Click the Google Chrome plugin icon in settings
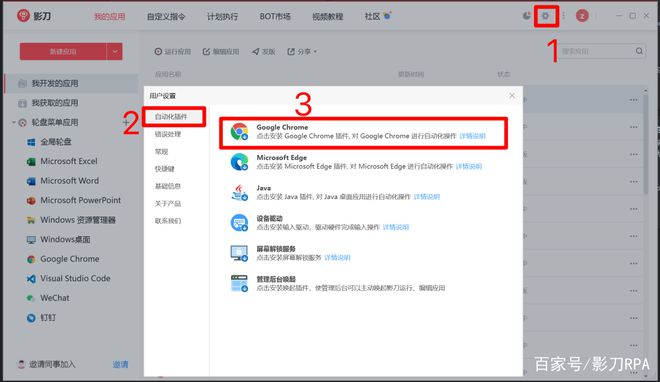The width and height of the screenshot is (660, 382). click(239, 132)
